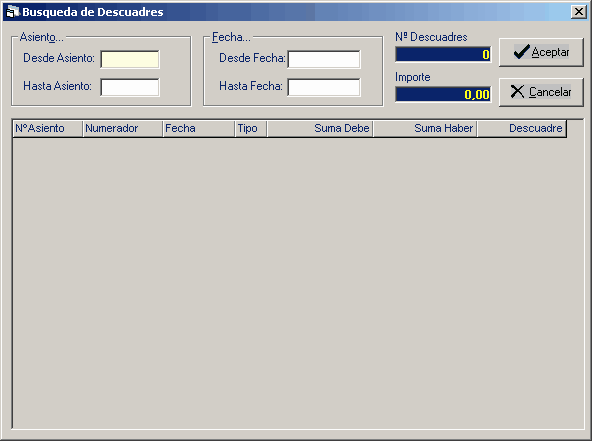Click the Suma Haber column header

point(425,128)
